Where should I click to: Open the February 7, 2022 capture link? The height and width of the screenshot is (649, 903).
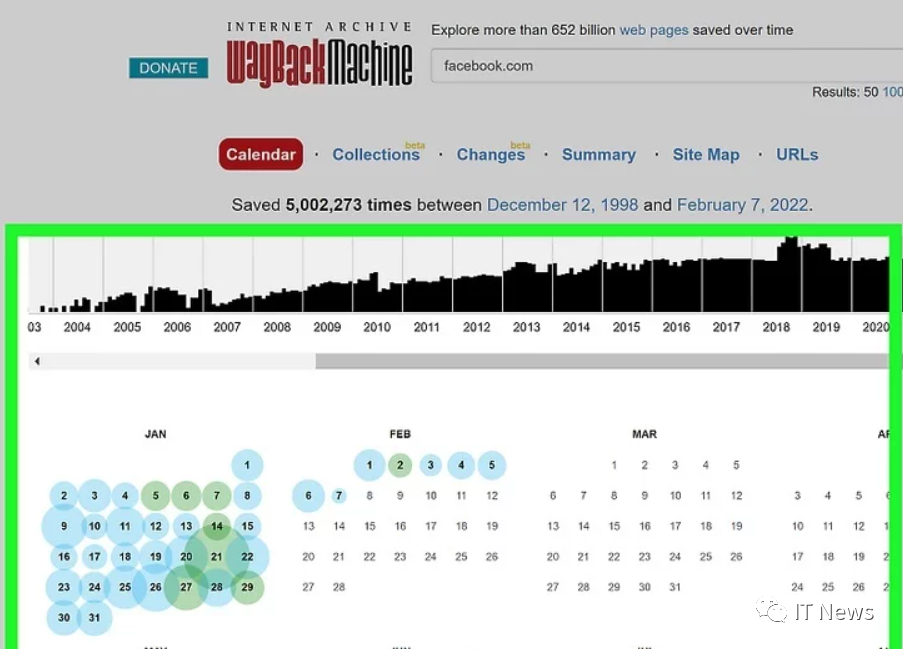742,205
